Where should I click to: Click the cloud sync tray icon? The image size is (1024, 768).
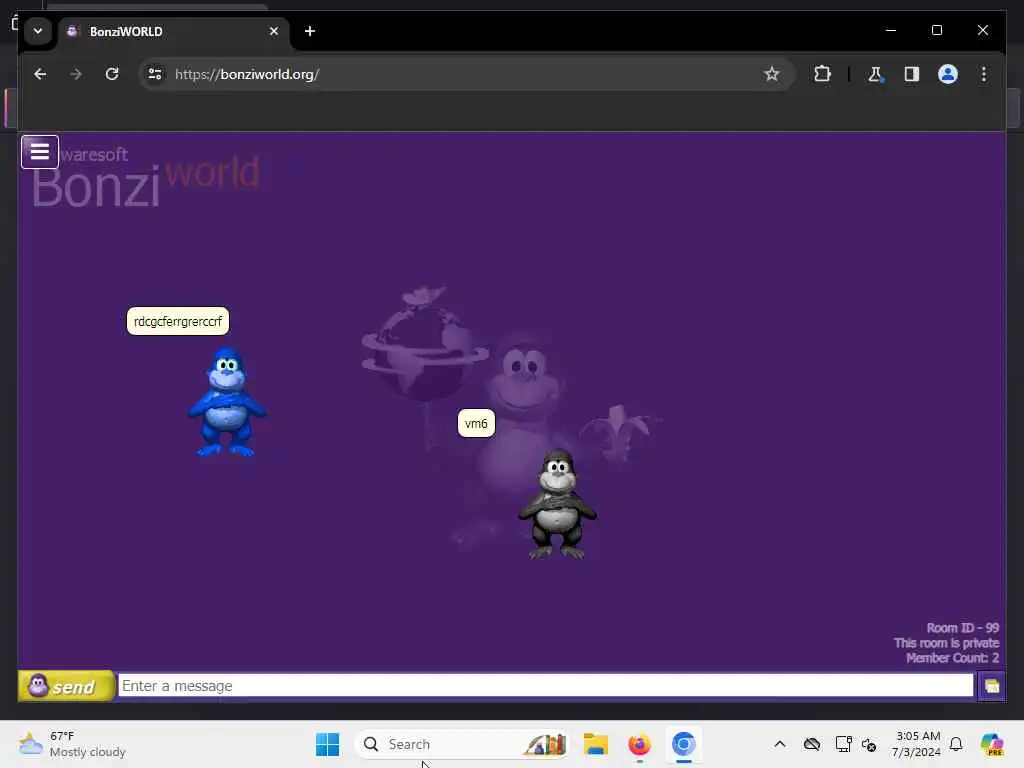[x=812, y=744]
